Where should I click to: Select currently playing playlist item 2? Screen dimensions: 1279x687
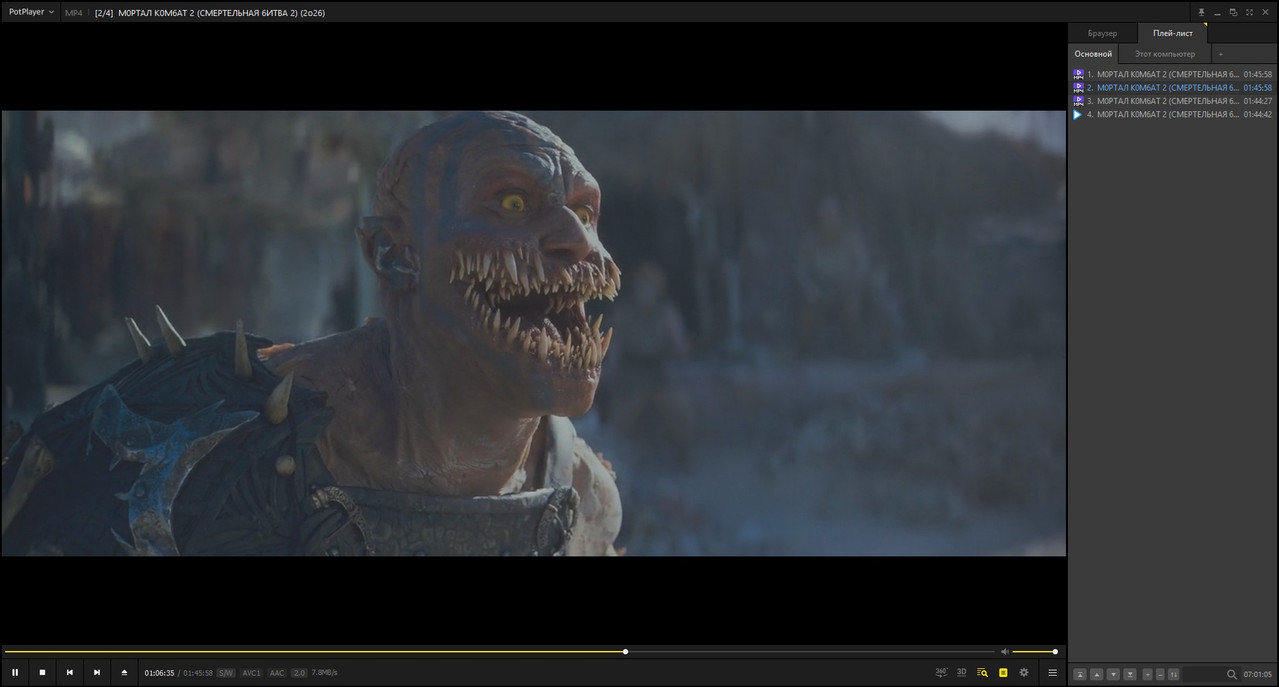pos(1172,88)
